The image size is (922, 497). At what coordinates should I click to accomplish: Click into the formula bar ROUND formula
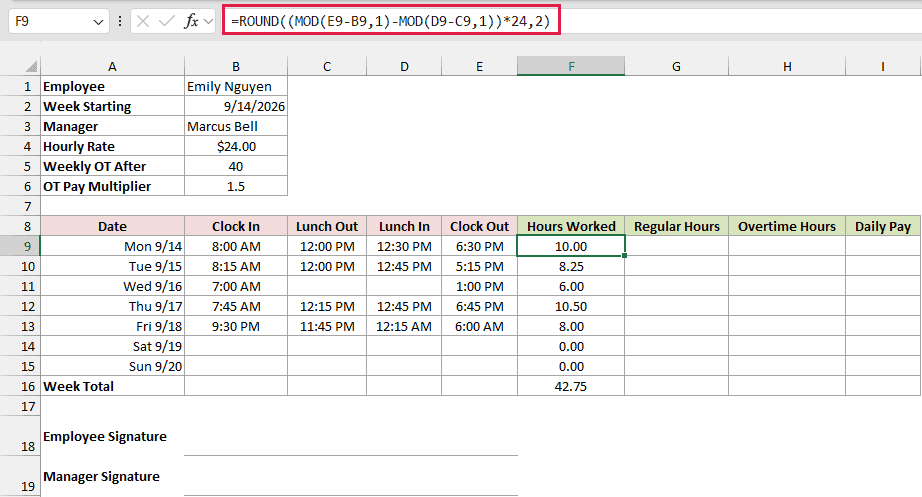391,22
